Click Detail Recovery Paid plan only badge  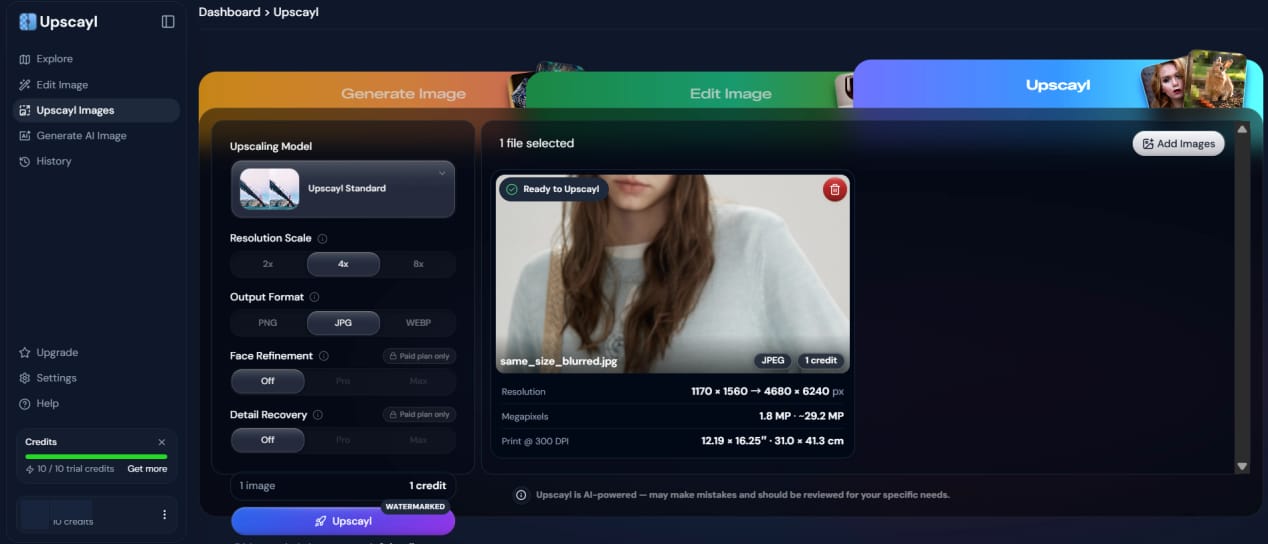tap(419, 414)
